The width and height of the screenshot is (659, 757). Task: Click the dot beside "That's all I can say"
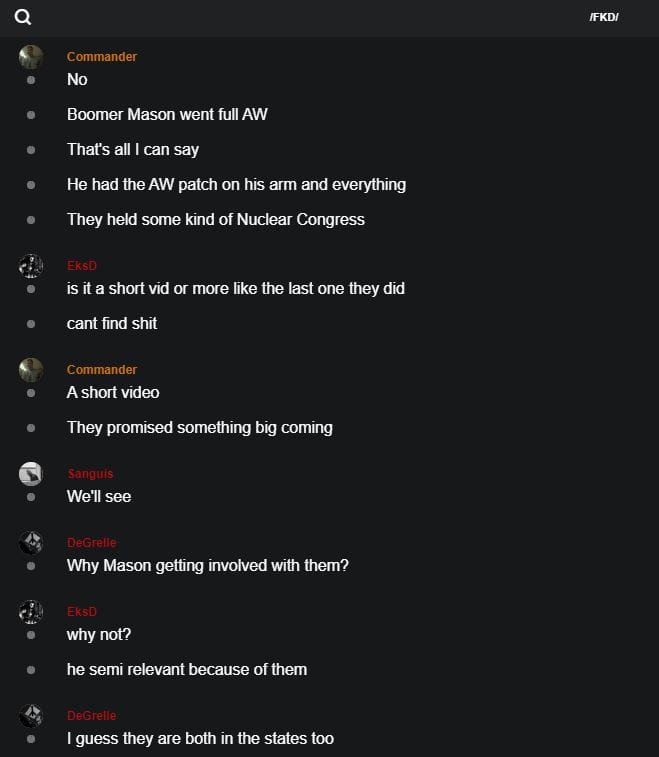(x=31, y=150)
